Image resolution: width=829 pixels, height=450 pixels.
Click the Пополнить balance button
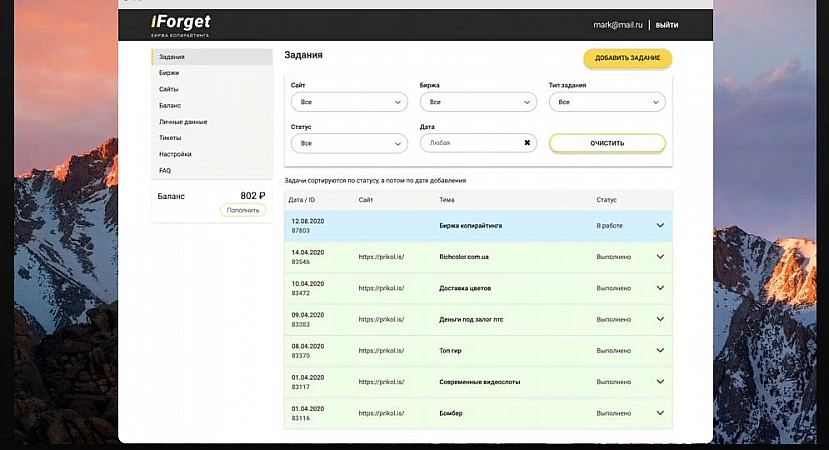tap(243, 210)
